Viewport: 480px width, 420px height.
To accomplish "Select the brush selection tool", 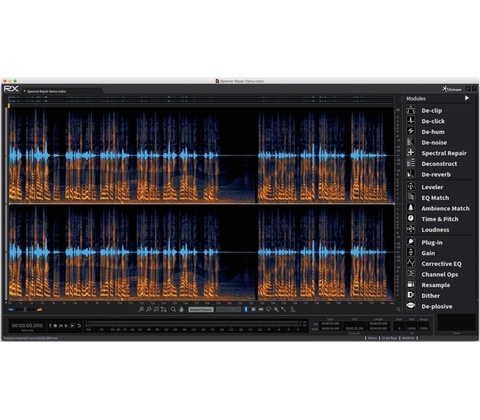I will pyautogui.click(x=276, y=309).
